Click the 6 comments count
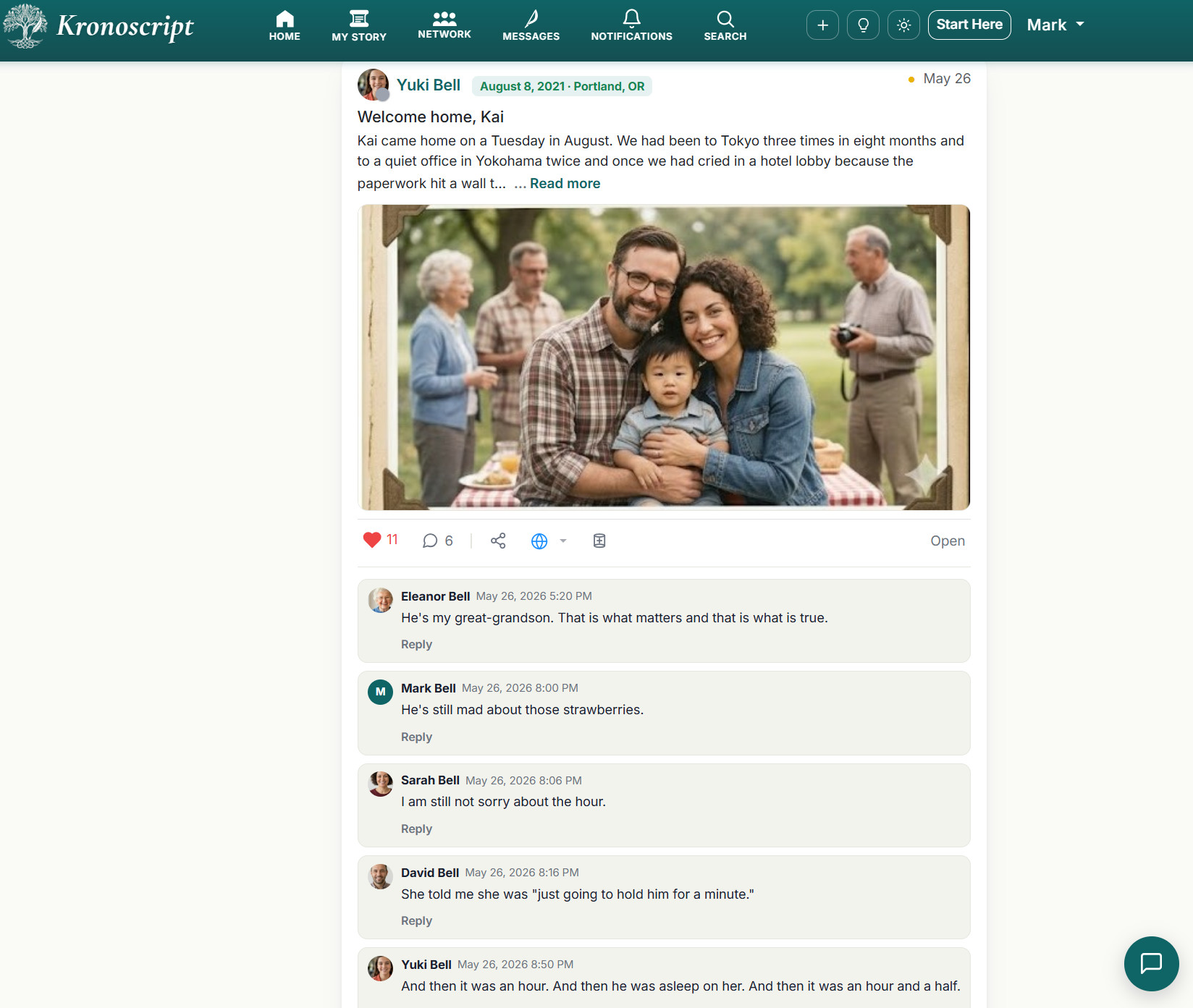Image resolution: width=1193 pixels, height=1008 pixels. tap(449, 541)
